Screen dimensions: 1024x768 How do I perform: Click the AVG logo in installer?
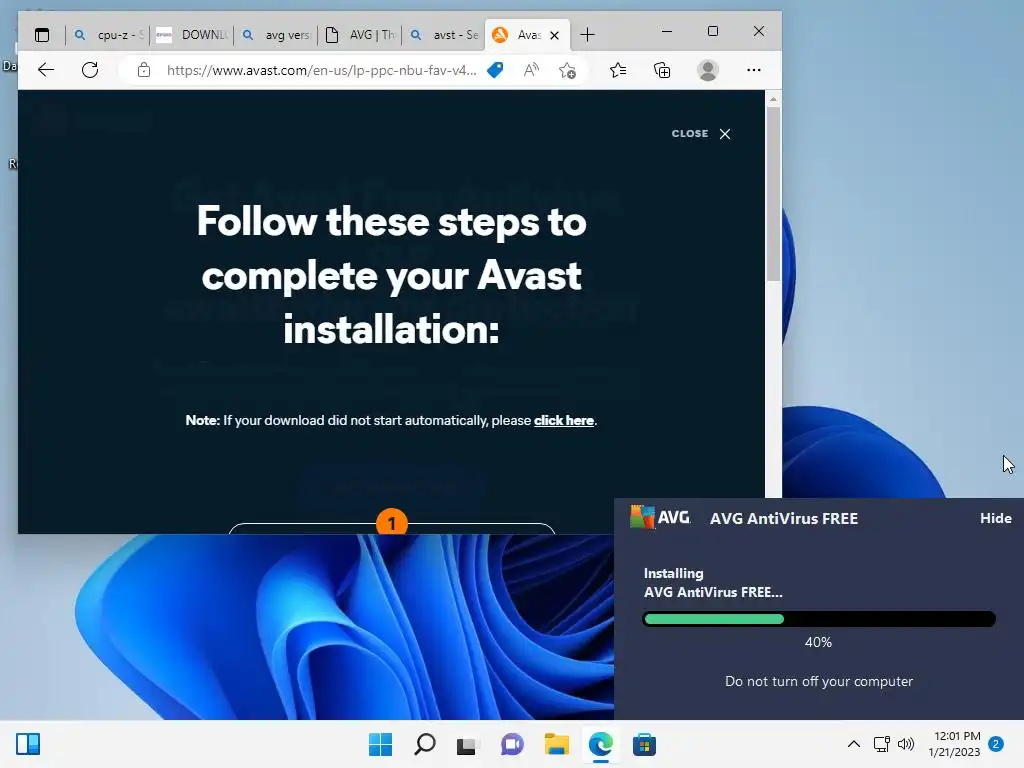(660, 517)
